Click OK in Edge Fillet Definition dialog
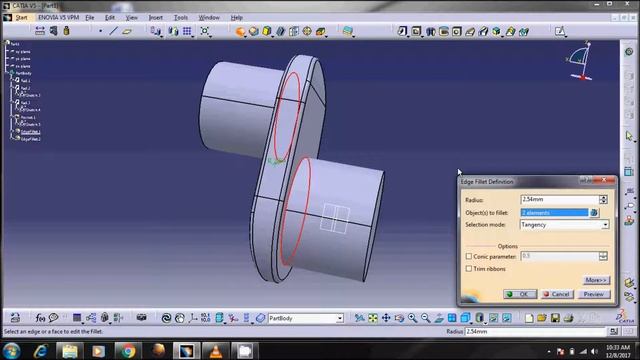The image size is (640, 360). pos(520,294)
